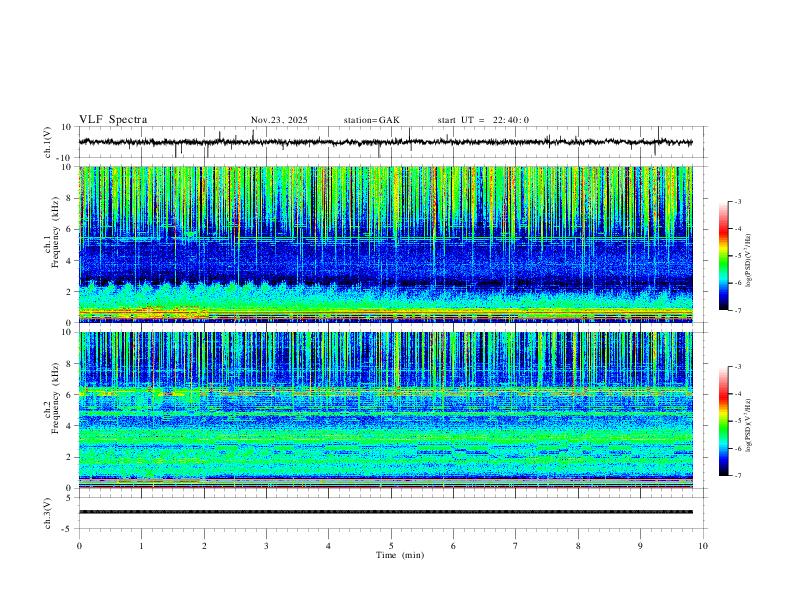Image resolution: width=792 pixels, height=612 pixels.
Task: Click the '-7' label on ch.2 color bar
Action: click(738, 476)
